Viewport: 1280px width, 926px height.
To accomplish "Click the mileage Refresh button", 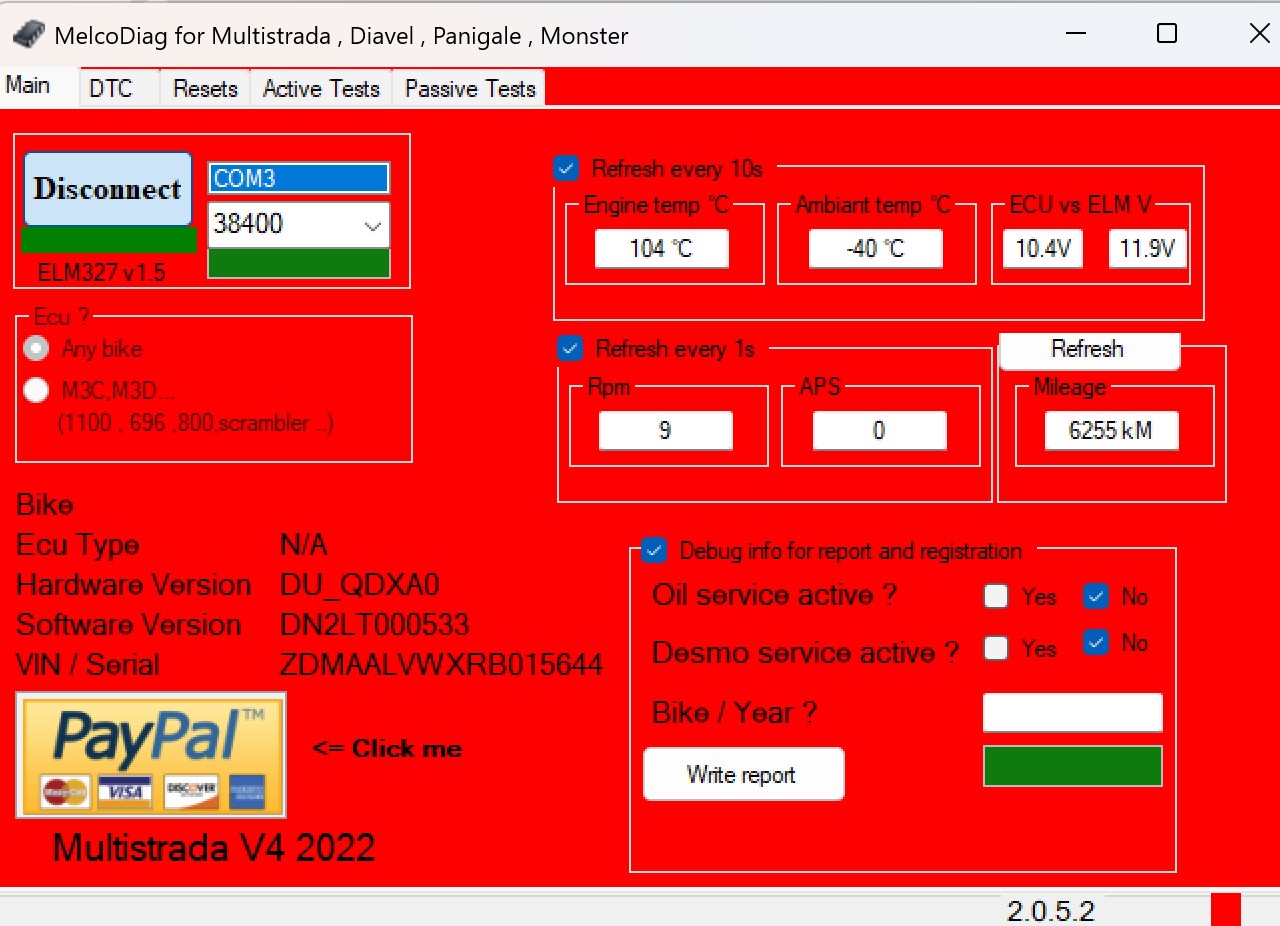I will coord(1089,349).
